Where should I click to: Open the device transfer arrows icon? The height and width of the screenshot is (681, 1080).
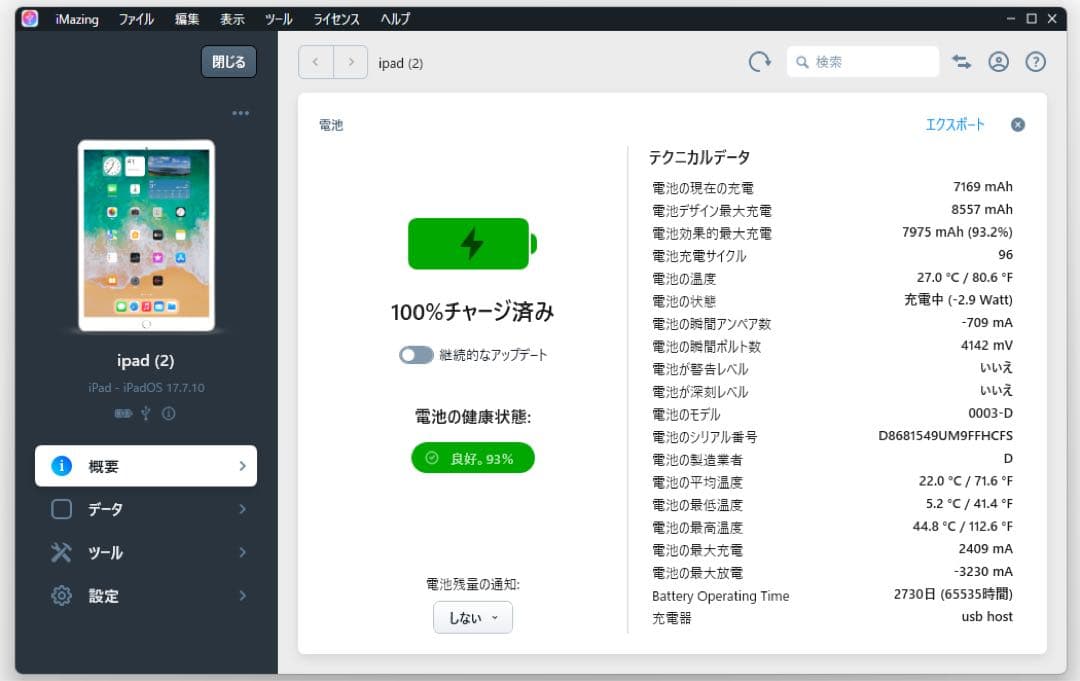pyautogui.click(x=961, y=61)
